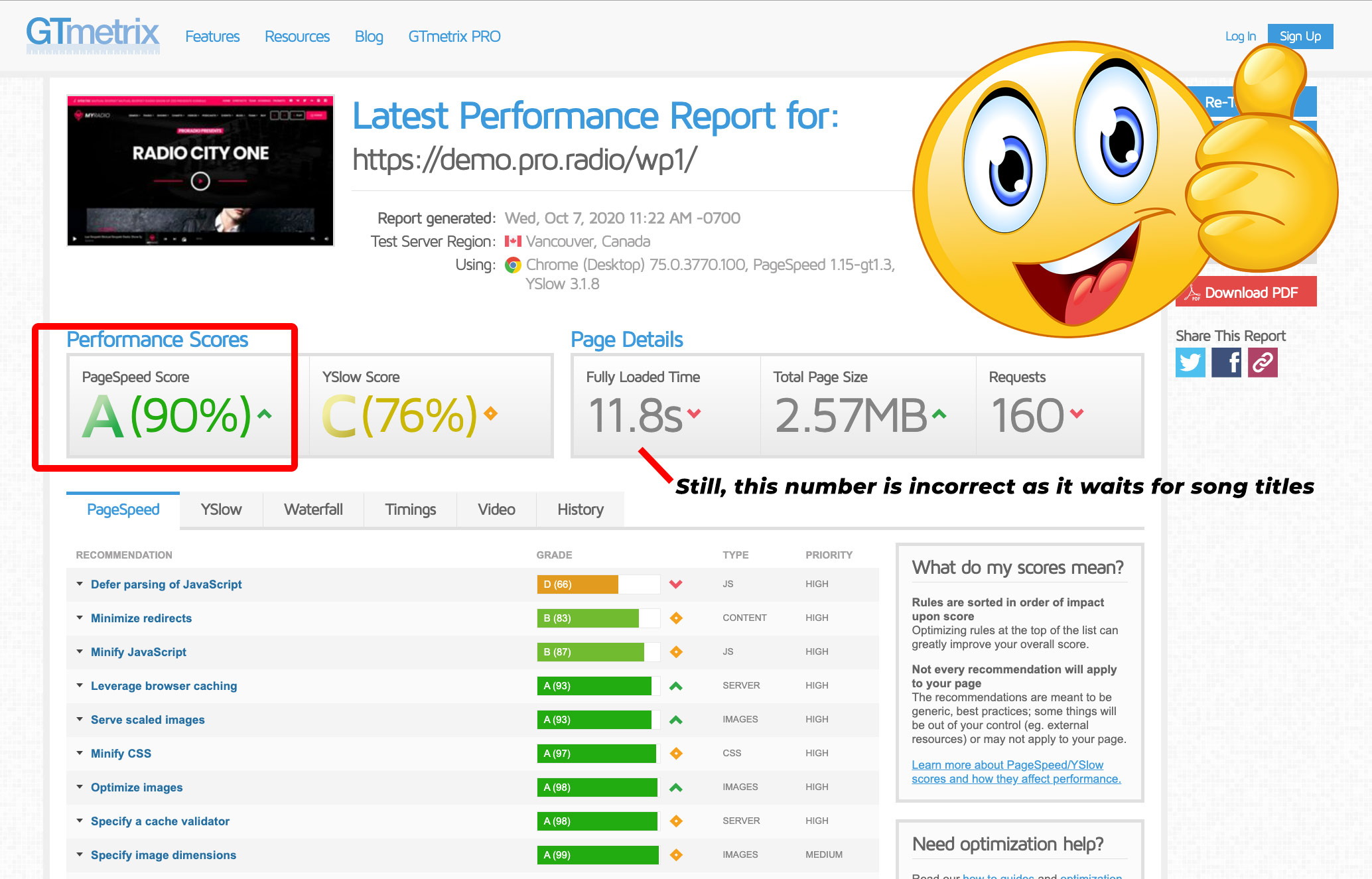Click green up arrow beside Leverage browser caching
The height and width of the screenshot is (879, 1372).
coord(675,686)
